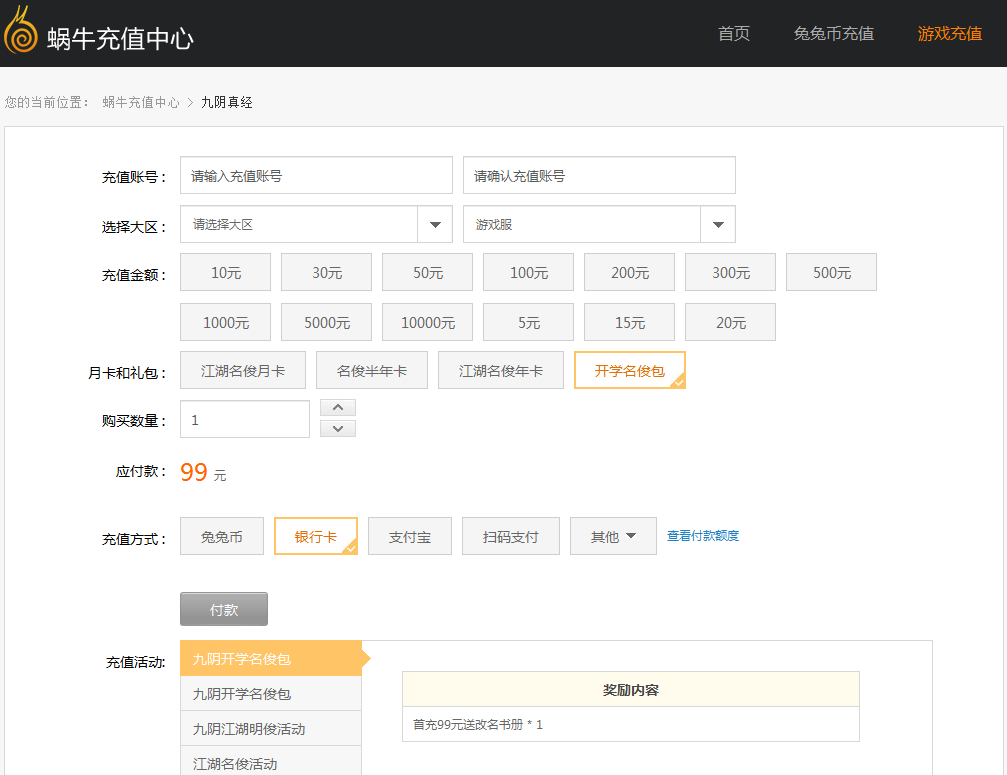The image size is (1007, 775).
Task: Choose the 开学名俊包 gift pack
Action: (629, 371)
